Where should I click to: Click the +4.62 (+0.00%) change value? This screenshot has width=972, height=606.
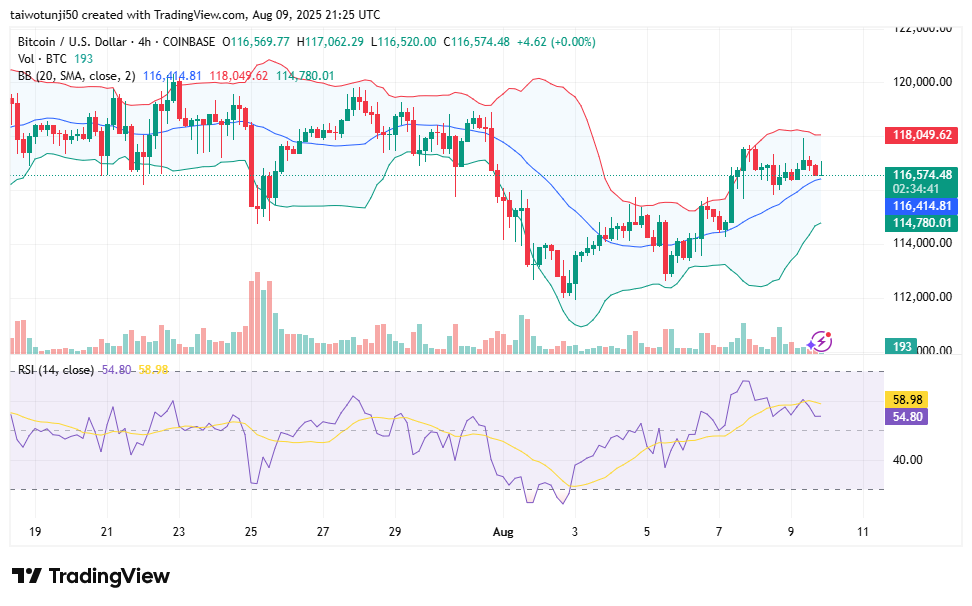(x=556, y=42)
